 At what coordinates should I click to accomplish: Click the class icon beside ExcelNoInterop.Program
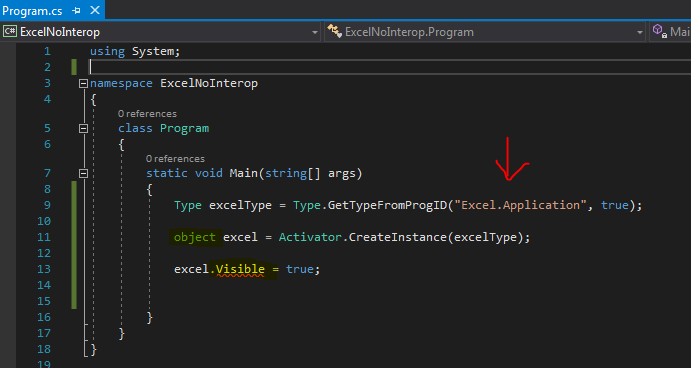click(x=334, y=31)
